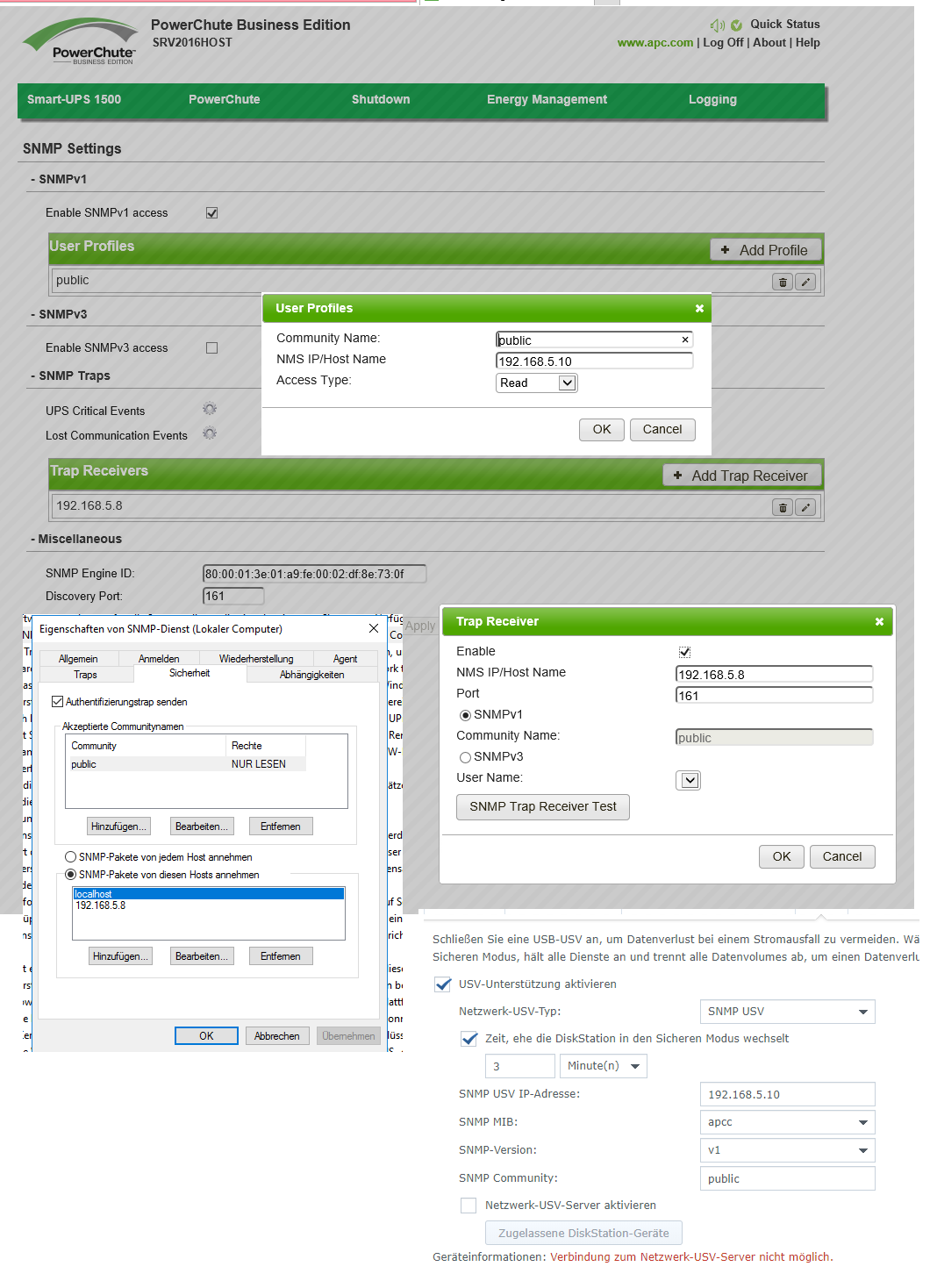Open SNMP-Version v1 dropdown
The image size is (937, 1288).
787,1150
